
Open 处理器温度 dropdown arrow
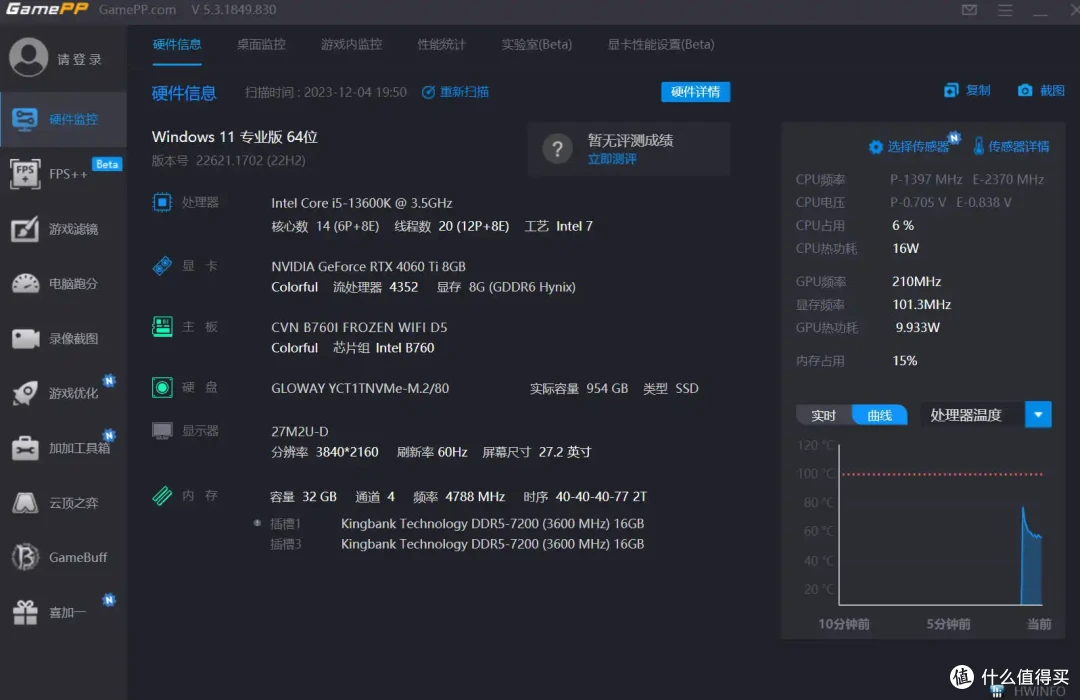(x=1038, y=415)
